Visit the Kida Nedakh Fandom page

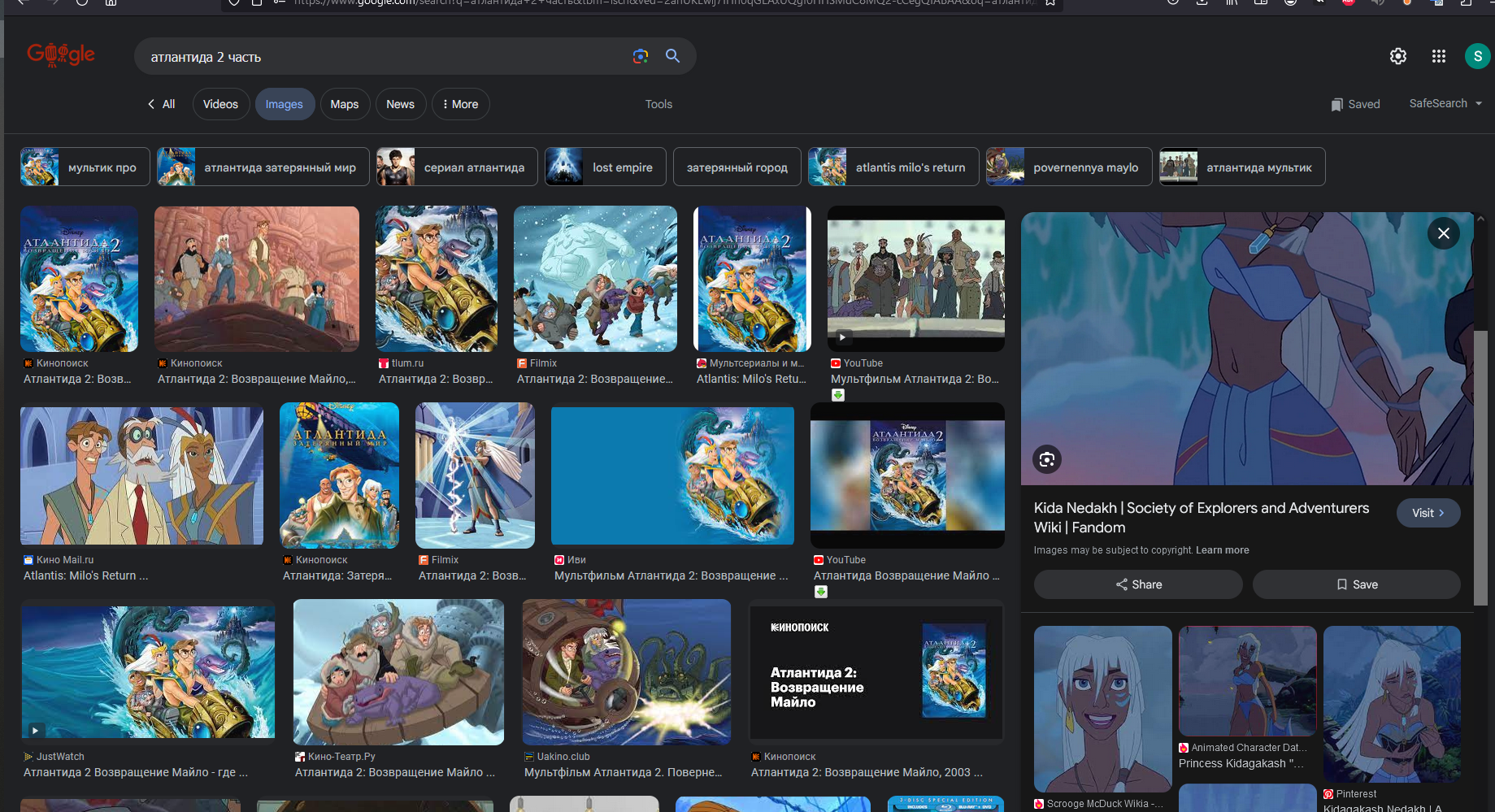pyautogui.click(x=1428, y=513)
